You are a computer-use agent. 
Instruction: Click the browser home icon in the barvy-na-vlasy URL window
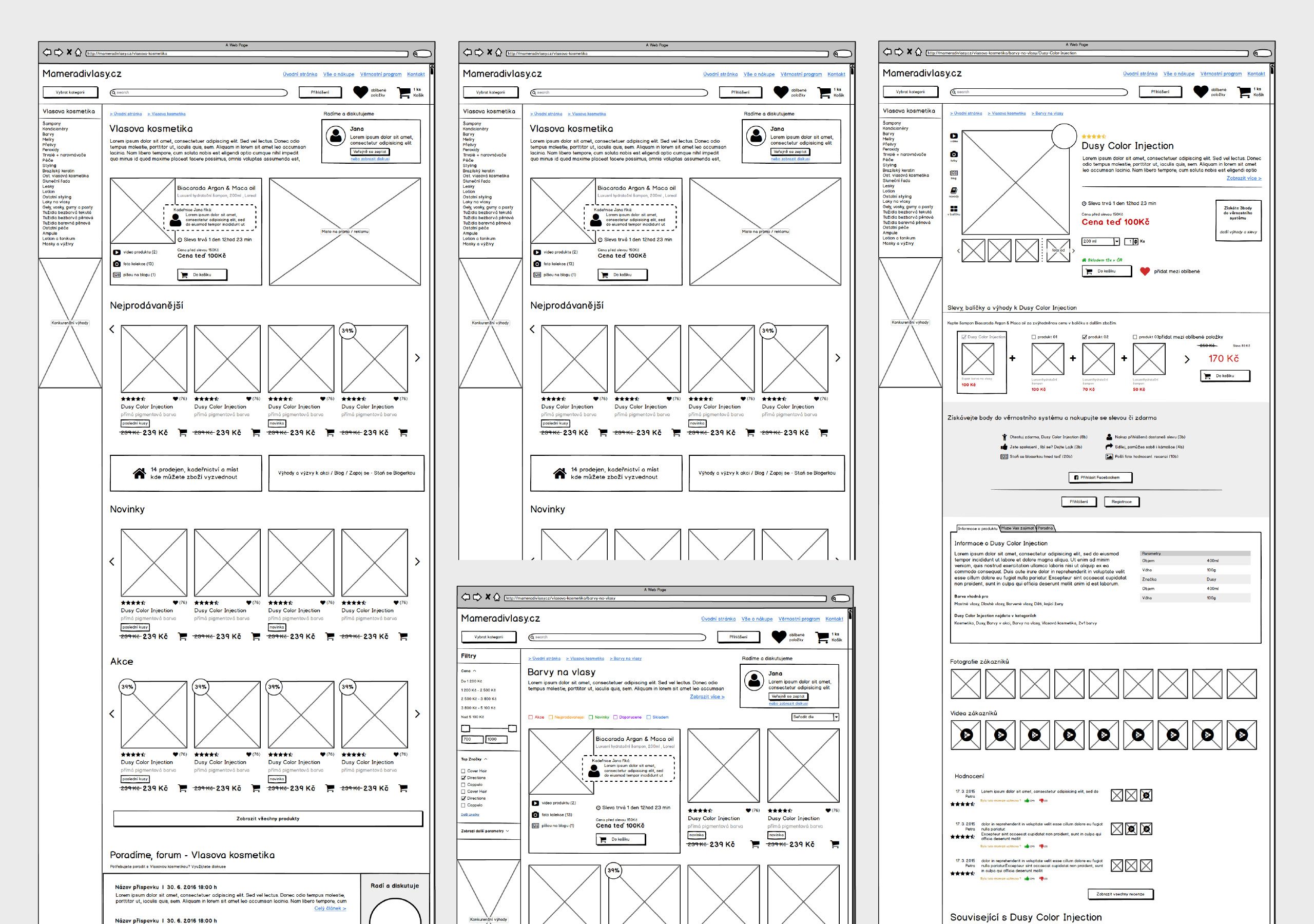pos(497,597)
